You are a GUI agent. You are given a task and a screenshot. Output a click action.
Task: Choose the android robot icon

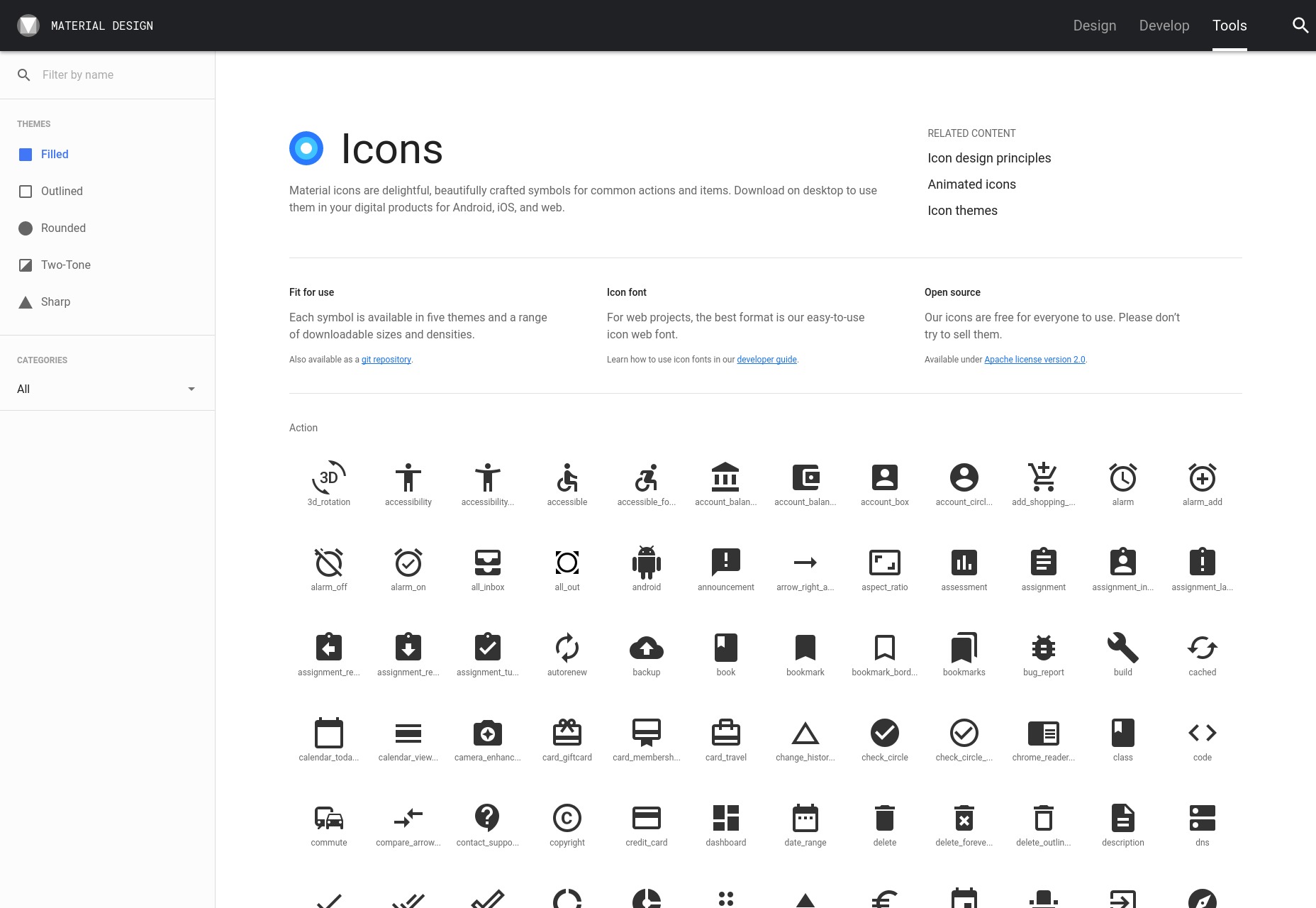click(647, 563)
